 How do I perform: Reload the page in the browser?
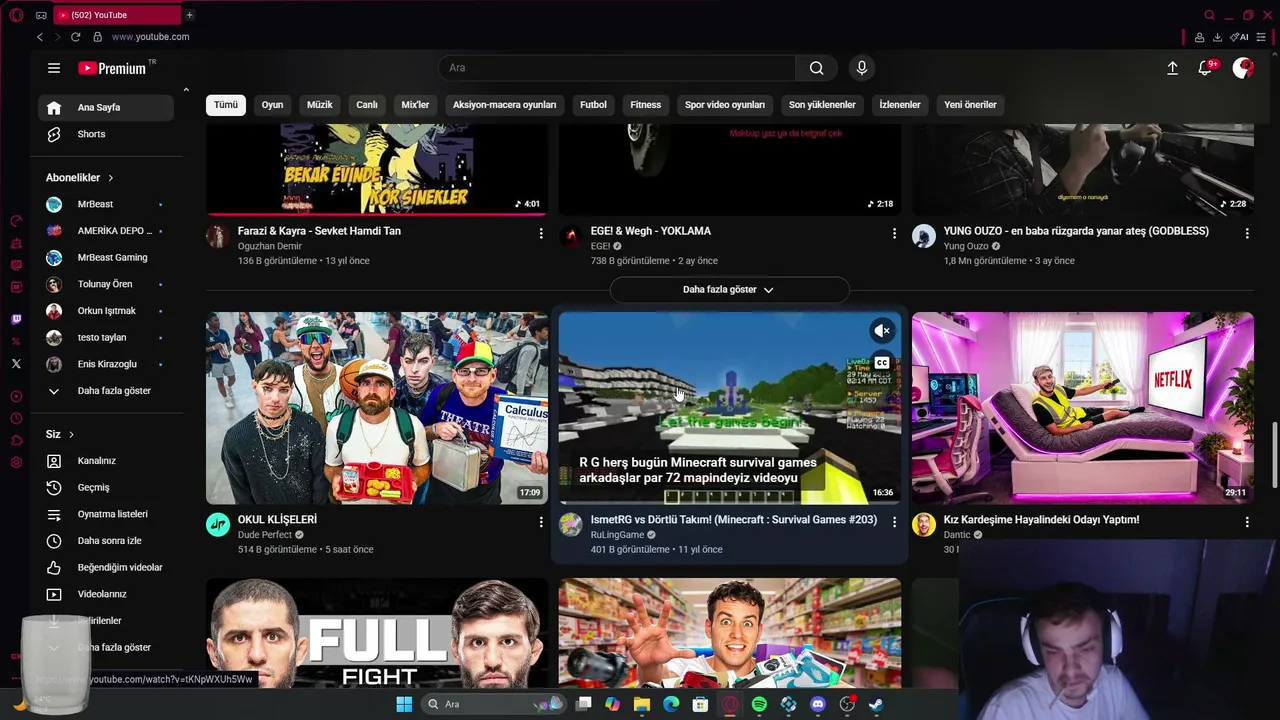coord(75,37)
